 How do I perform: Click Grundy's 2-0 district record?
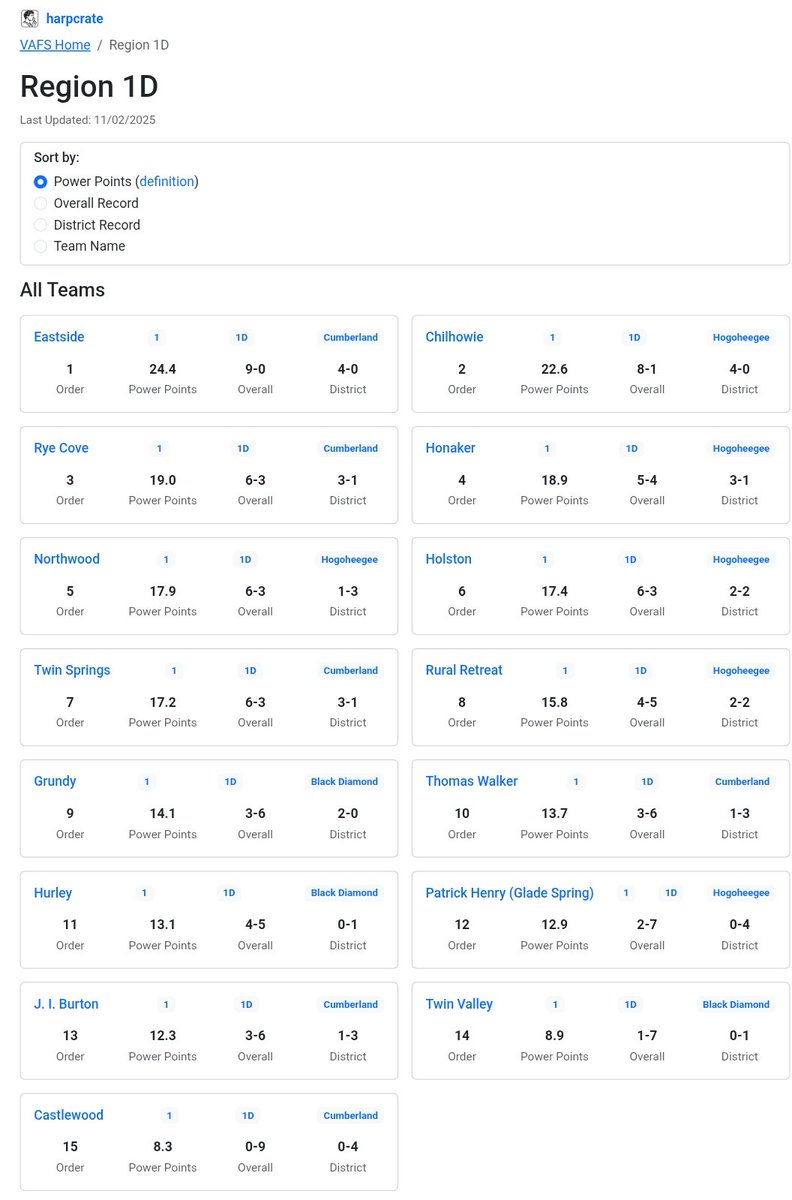coord(348,814)
